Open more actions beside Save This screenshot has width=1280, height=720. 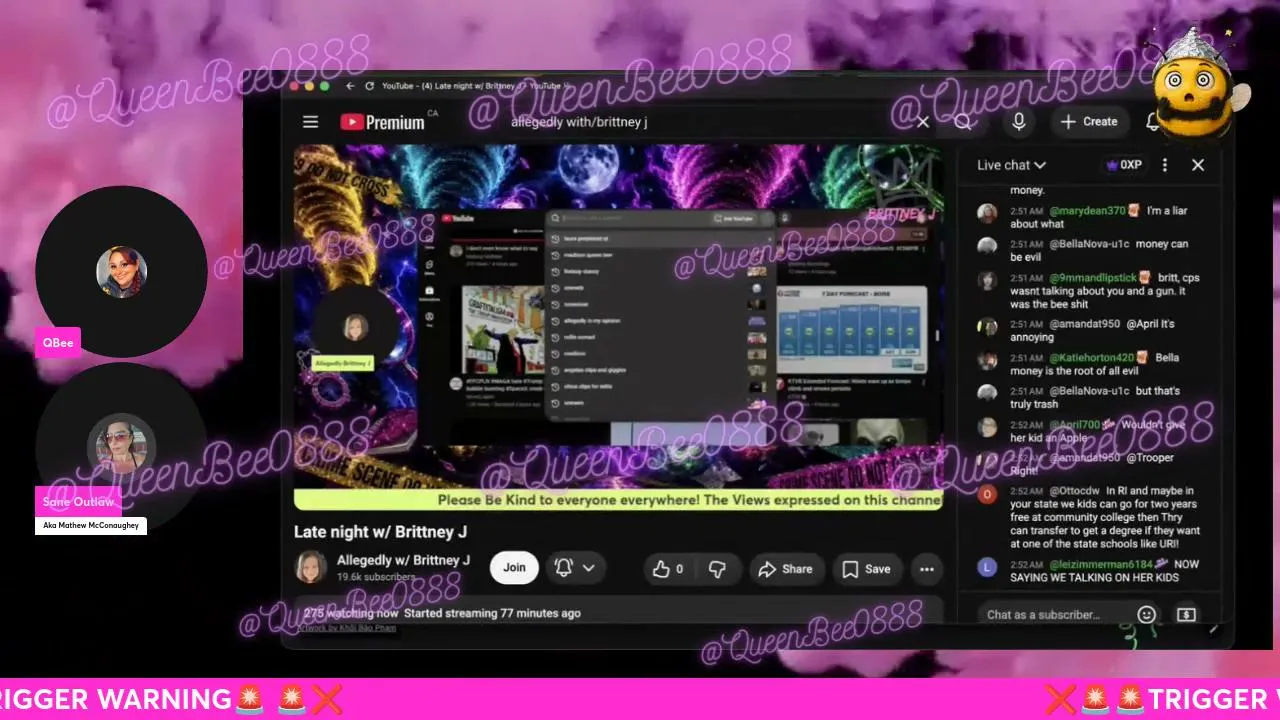[x=927, y=569]
